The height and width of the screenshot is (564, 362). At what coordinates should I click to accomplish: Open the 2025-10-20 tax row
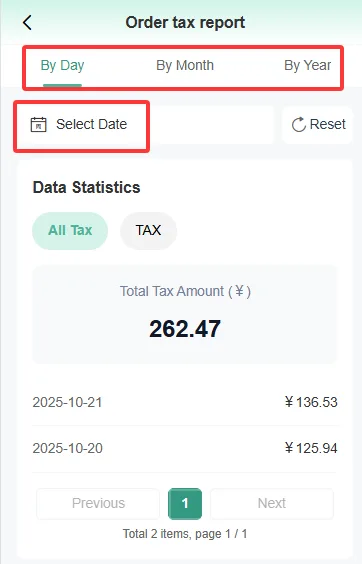(185, 448)
